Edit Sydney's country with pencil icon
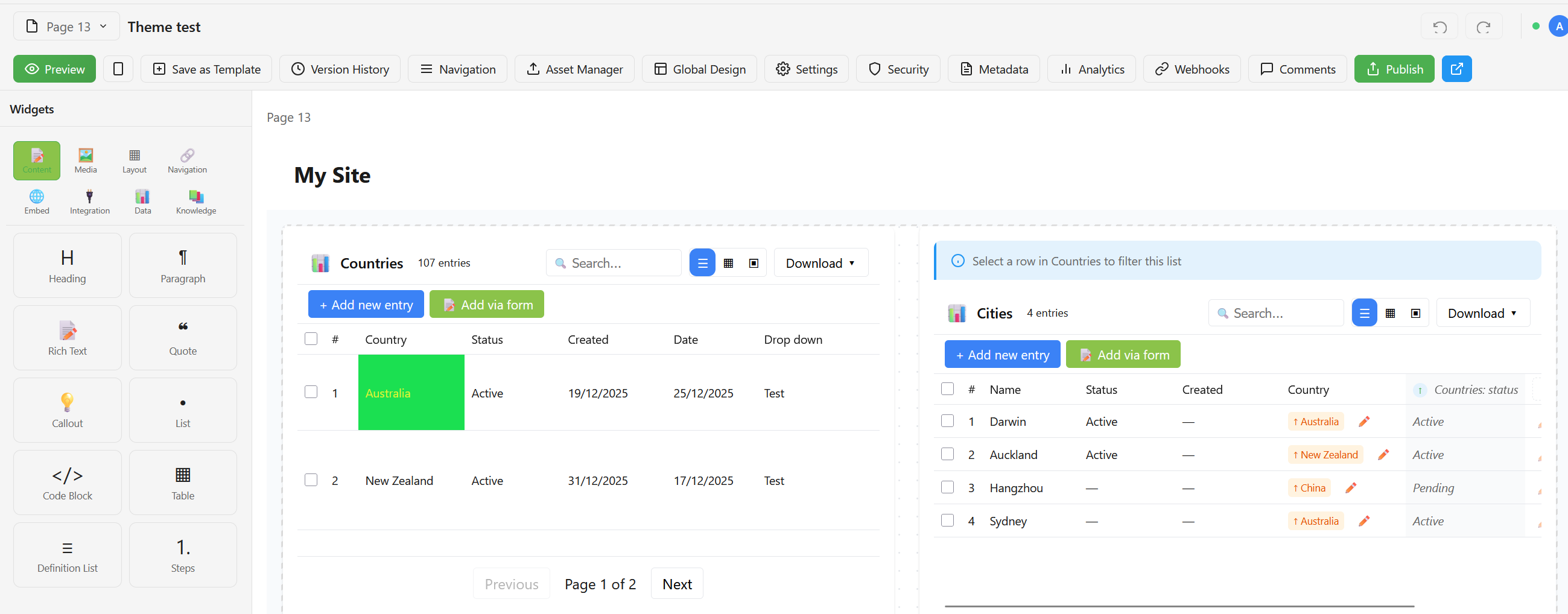This screenshot has height=614, width=1568. [x=1364, y=521]
